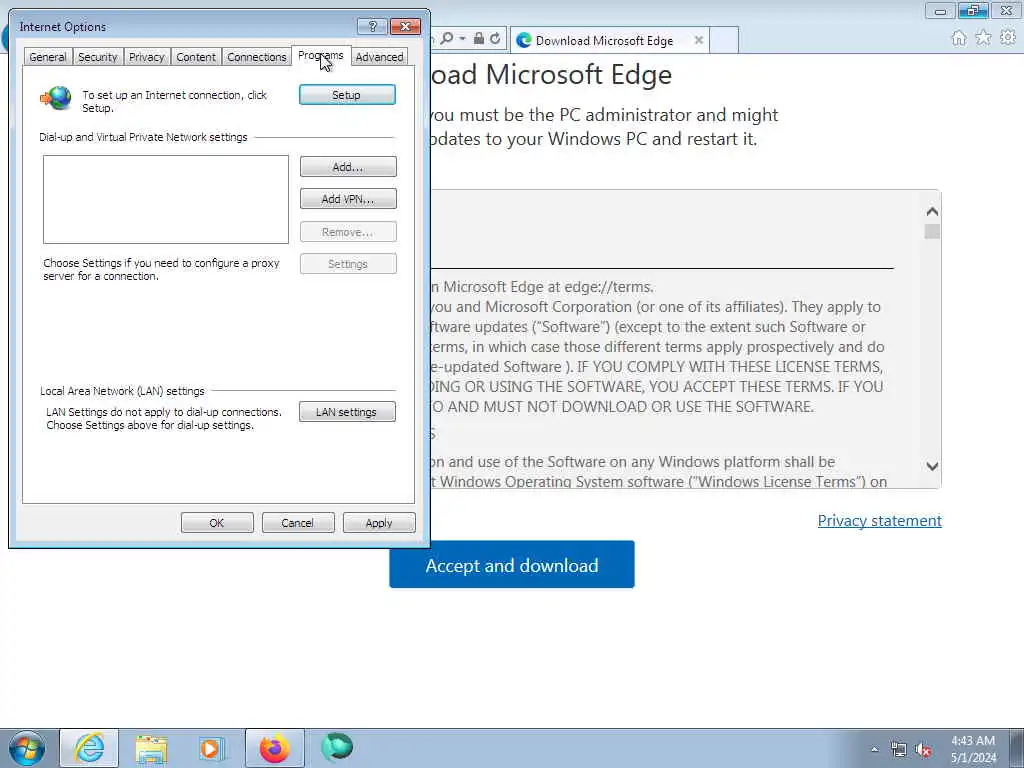Screen dimensions: 1024x768
Task: Show hidden system tray icons
Action: tap(874, 750)
